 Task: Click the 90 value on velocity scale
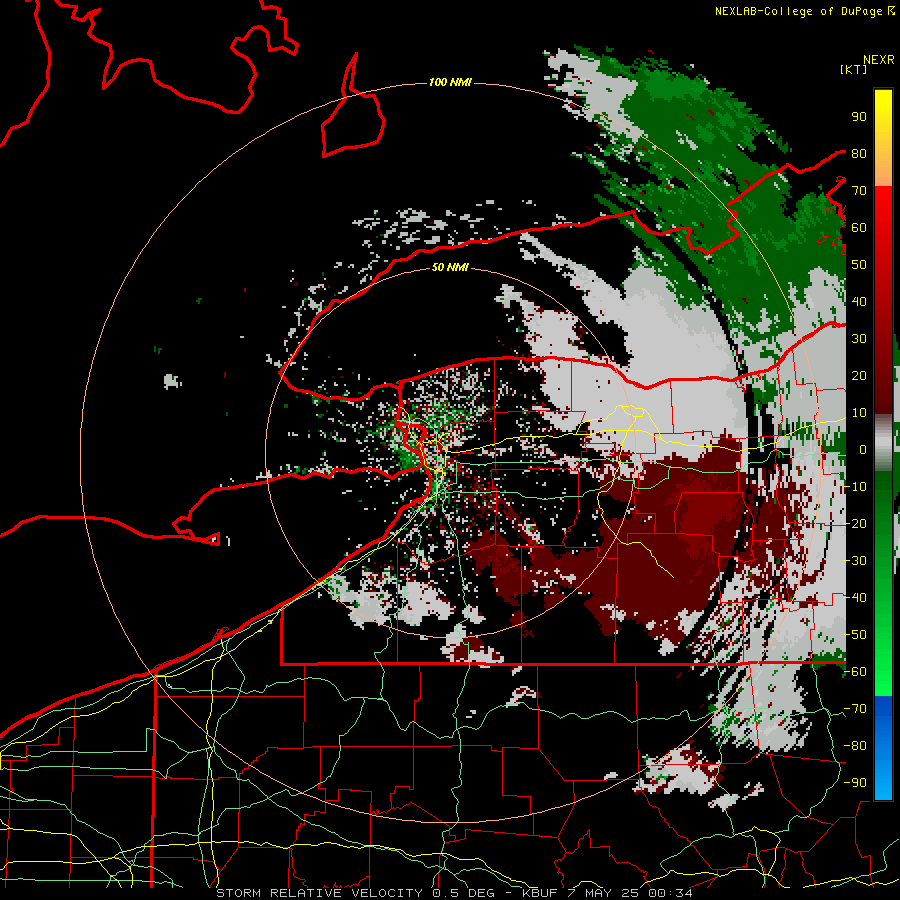click(859, 117)
